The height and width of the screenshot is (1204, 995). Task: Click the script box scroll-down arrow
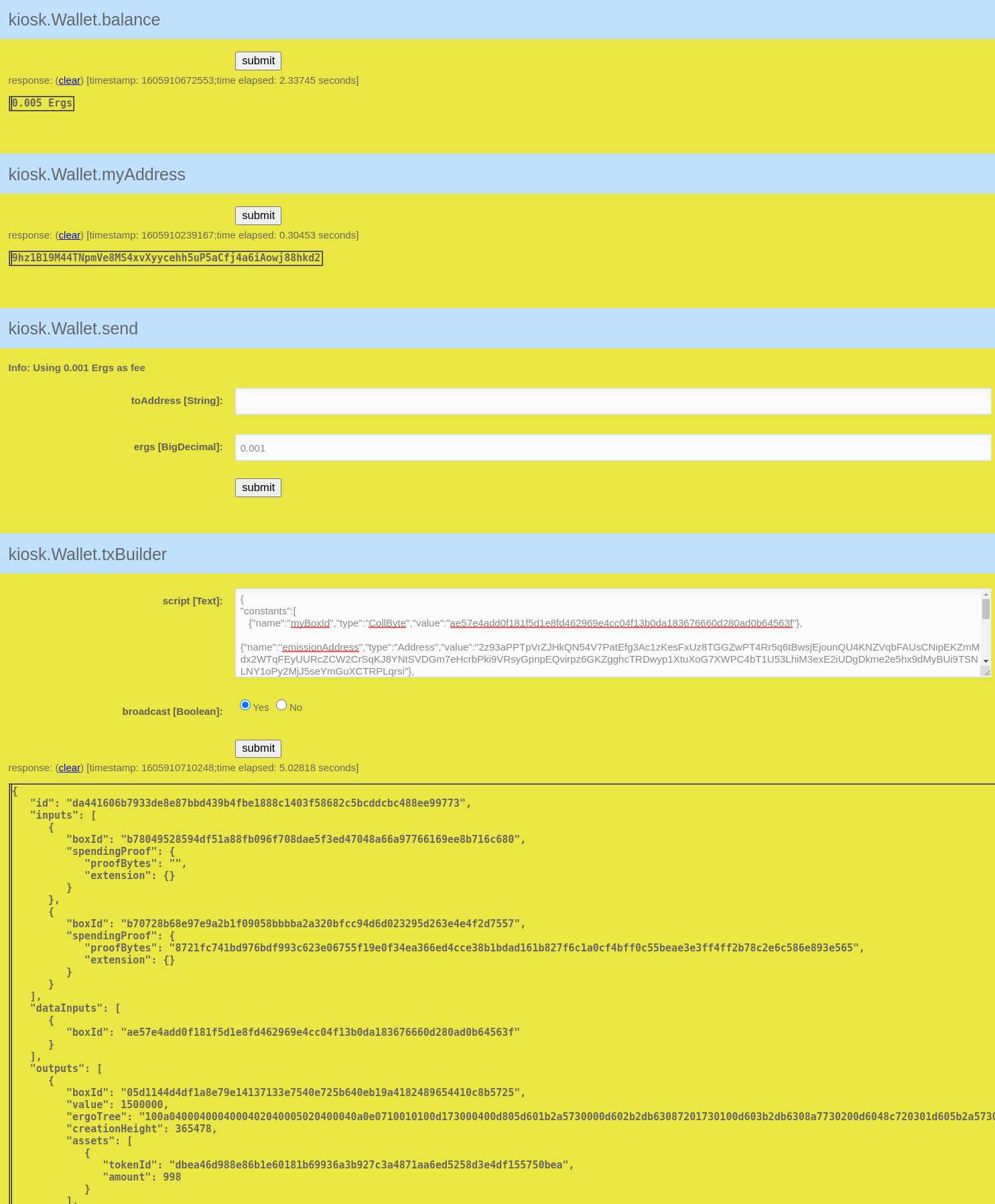click(986, 661)
